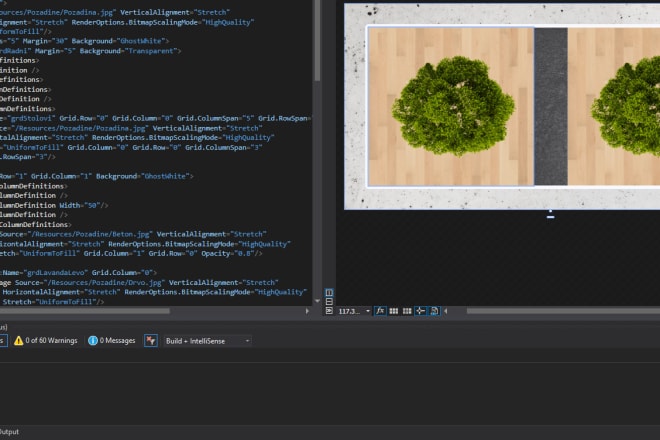660x440 pixels.
Task: Select the left tree image in designer
Action: (451, 106)
